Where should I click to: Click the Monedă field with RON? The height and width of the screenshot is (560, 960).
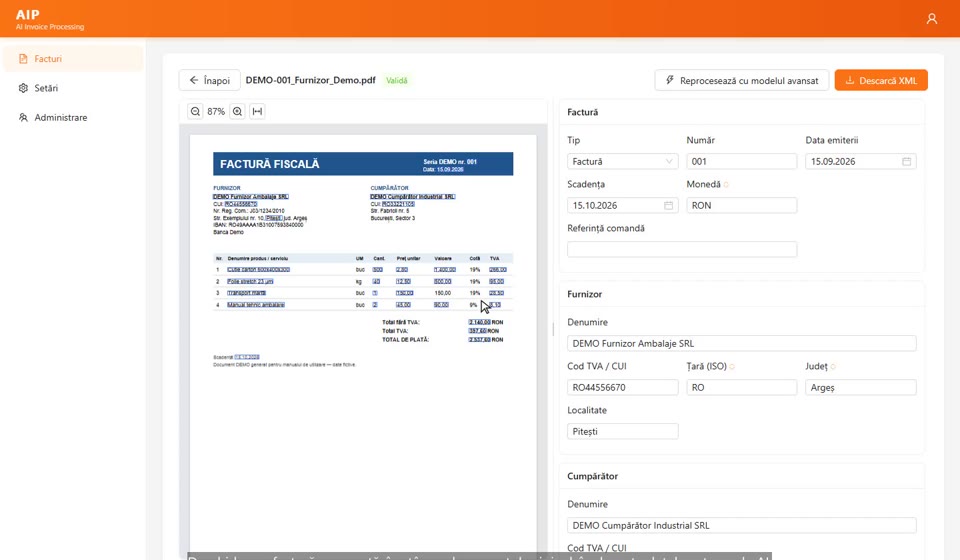741,206
